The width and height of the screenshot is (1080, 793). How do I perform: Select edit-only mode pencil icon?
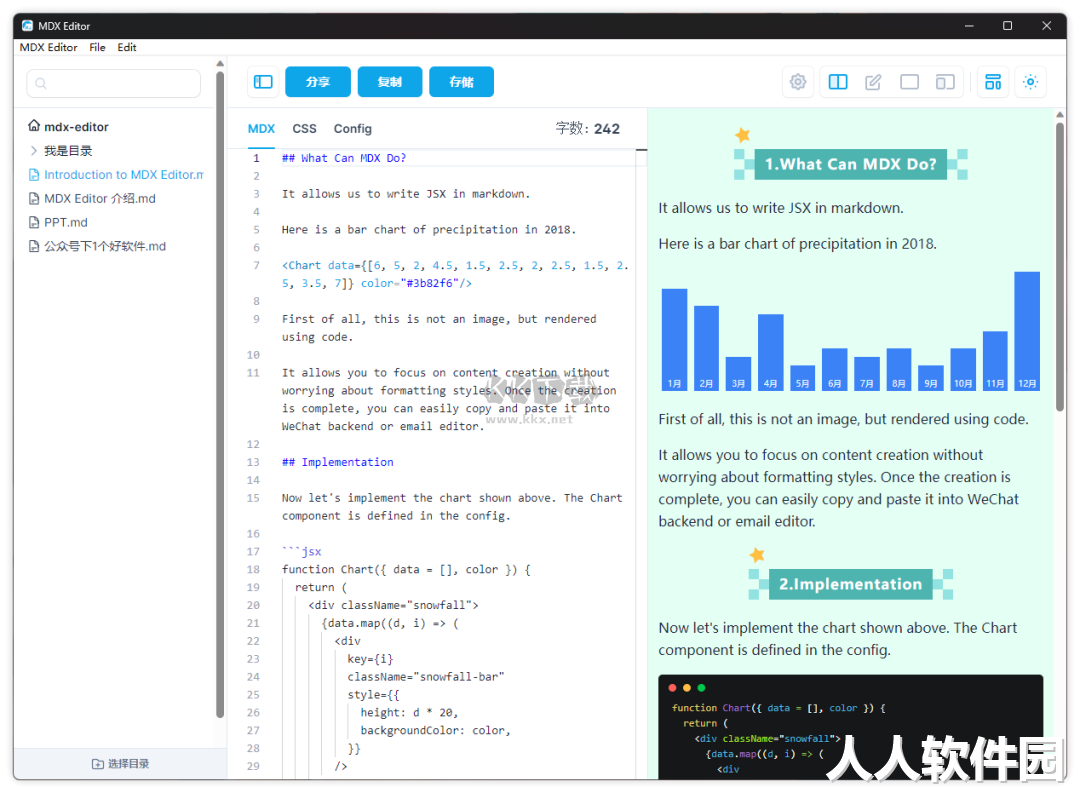pyautogui.click(x=873, y=82)
